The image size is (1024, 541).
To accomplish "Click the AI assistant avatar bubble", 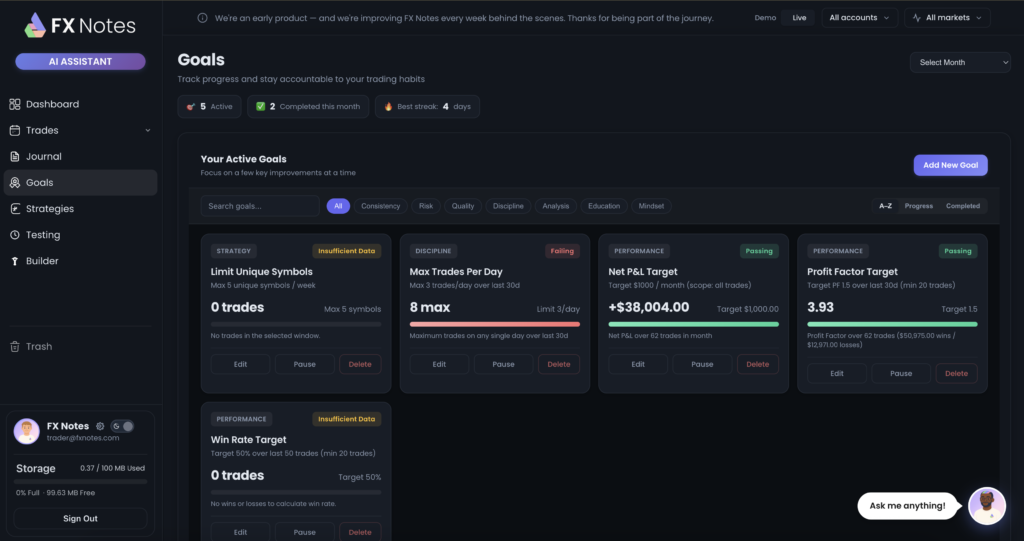I will pos(986,505).
